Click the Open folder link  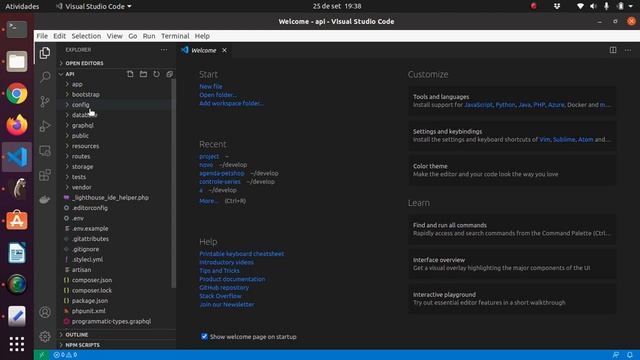click(218, 95)
